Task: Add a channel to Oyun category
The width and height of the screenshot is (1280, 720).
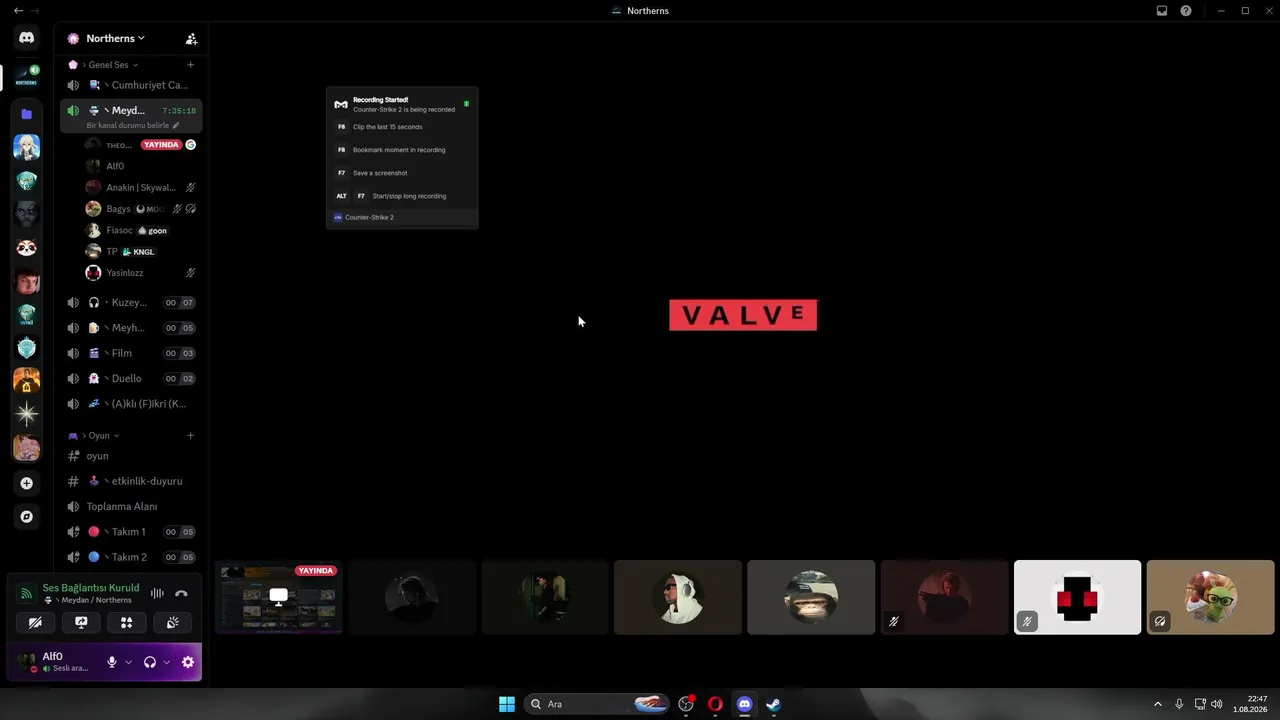Action: 190,436
